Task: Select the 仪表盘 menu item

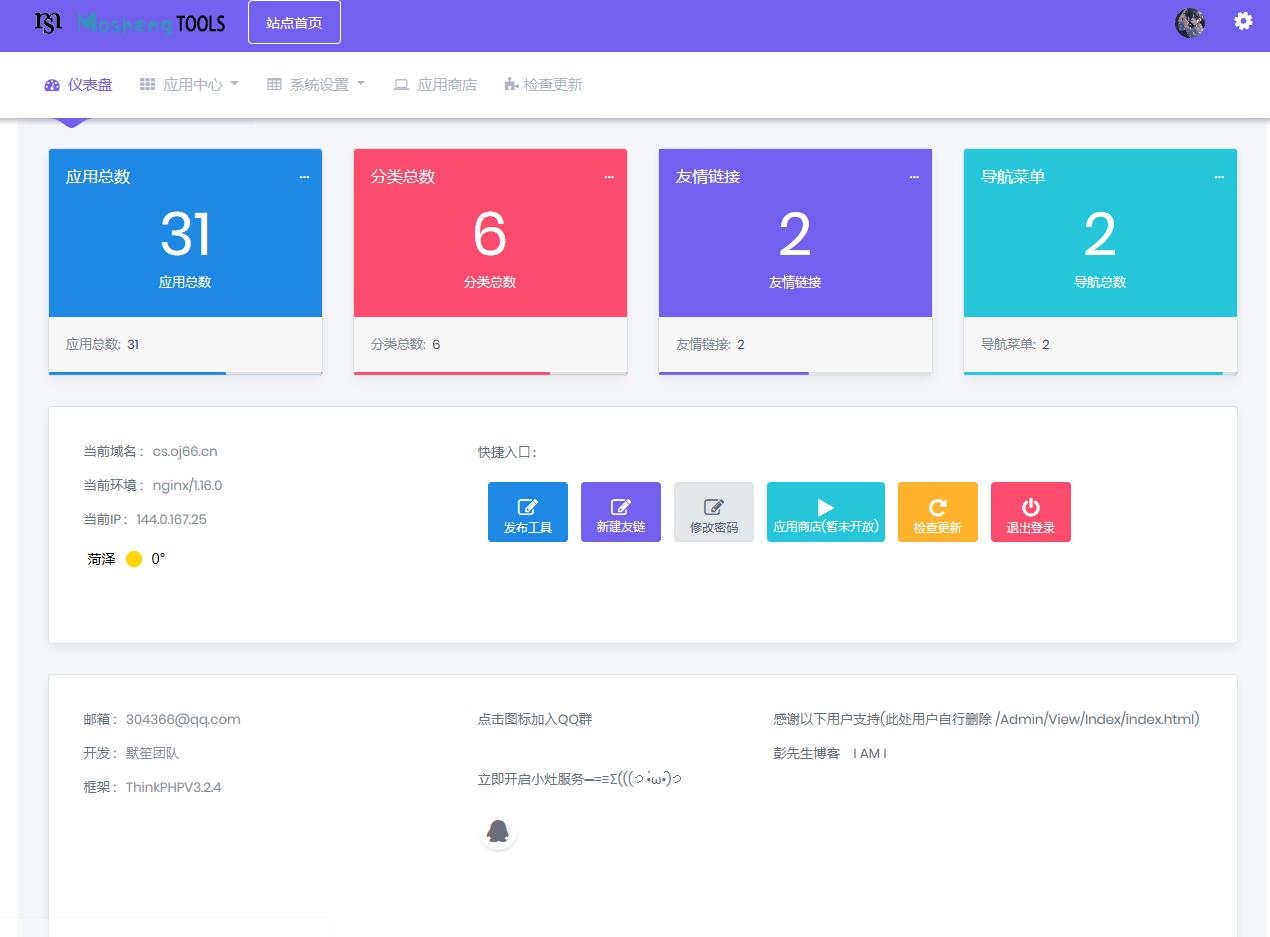Action: [79, 85]
